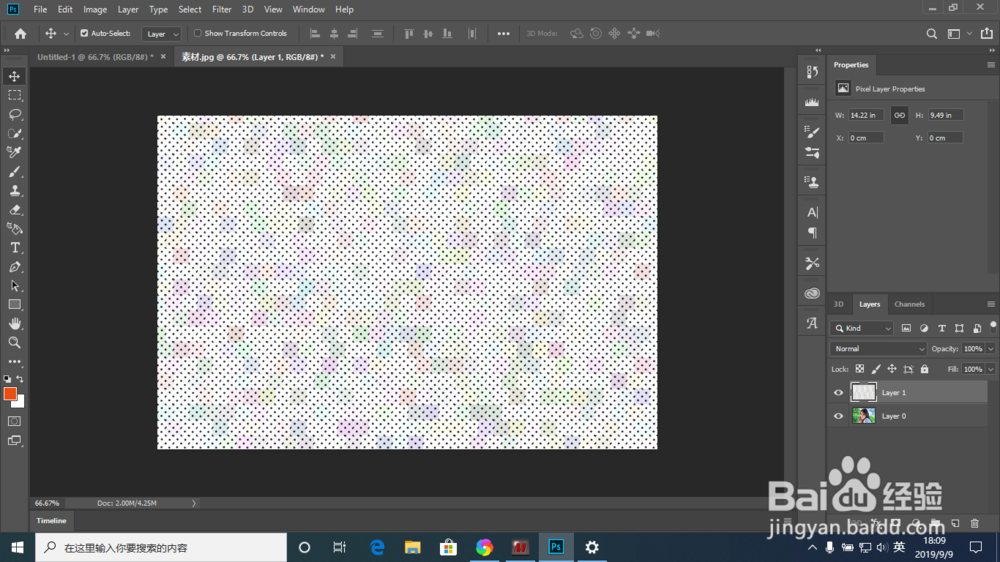Select the Eyedropper tool

(14, 152)
